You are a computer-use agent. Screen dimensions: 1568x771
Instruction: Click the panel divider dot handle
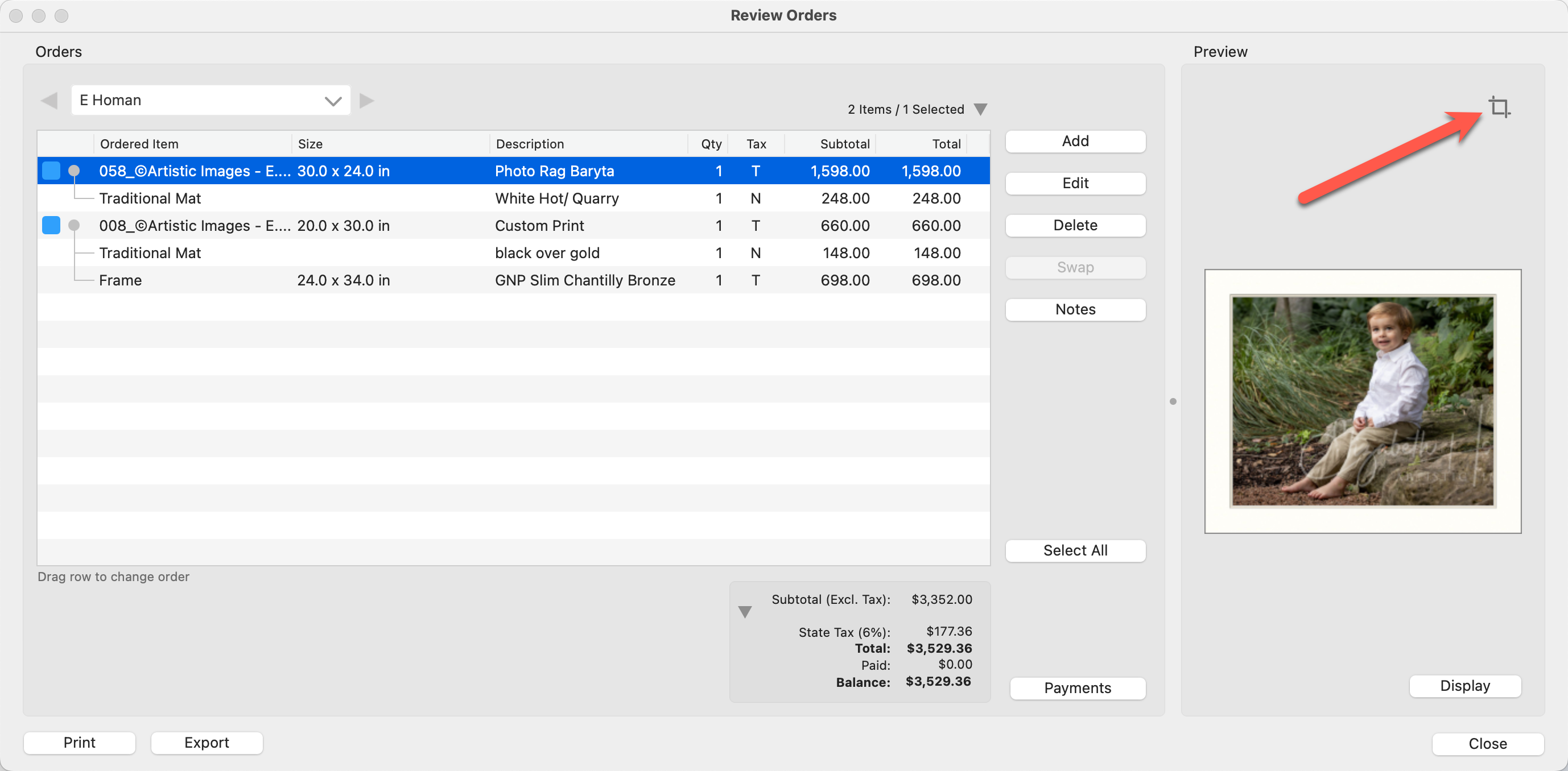[1173, 401]
